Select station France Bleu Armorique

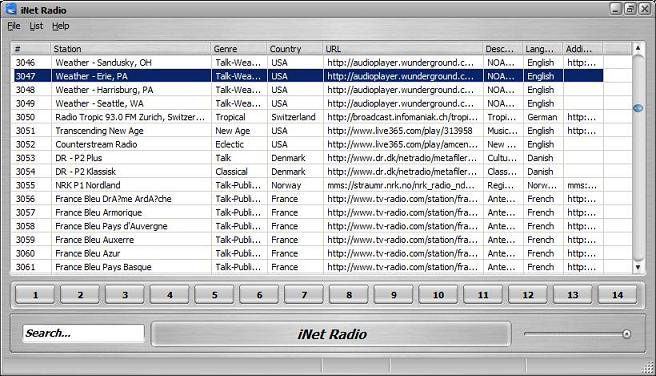click(x=98, y=212)
